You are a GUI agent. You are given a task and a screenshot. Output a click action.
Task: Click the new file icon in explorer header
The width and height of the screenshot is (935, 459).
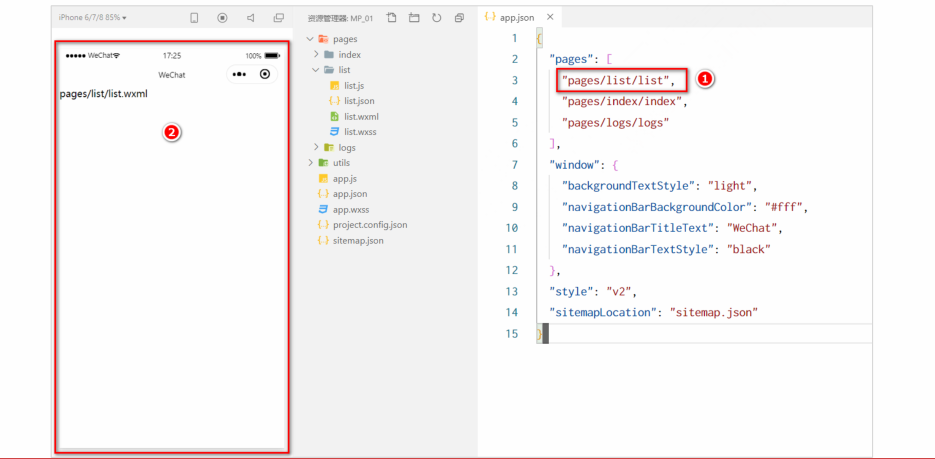tap(391, 18)
